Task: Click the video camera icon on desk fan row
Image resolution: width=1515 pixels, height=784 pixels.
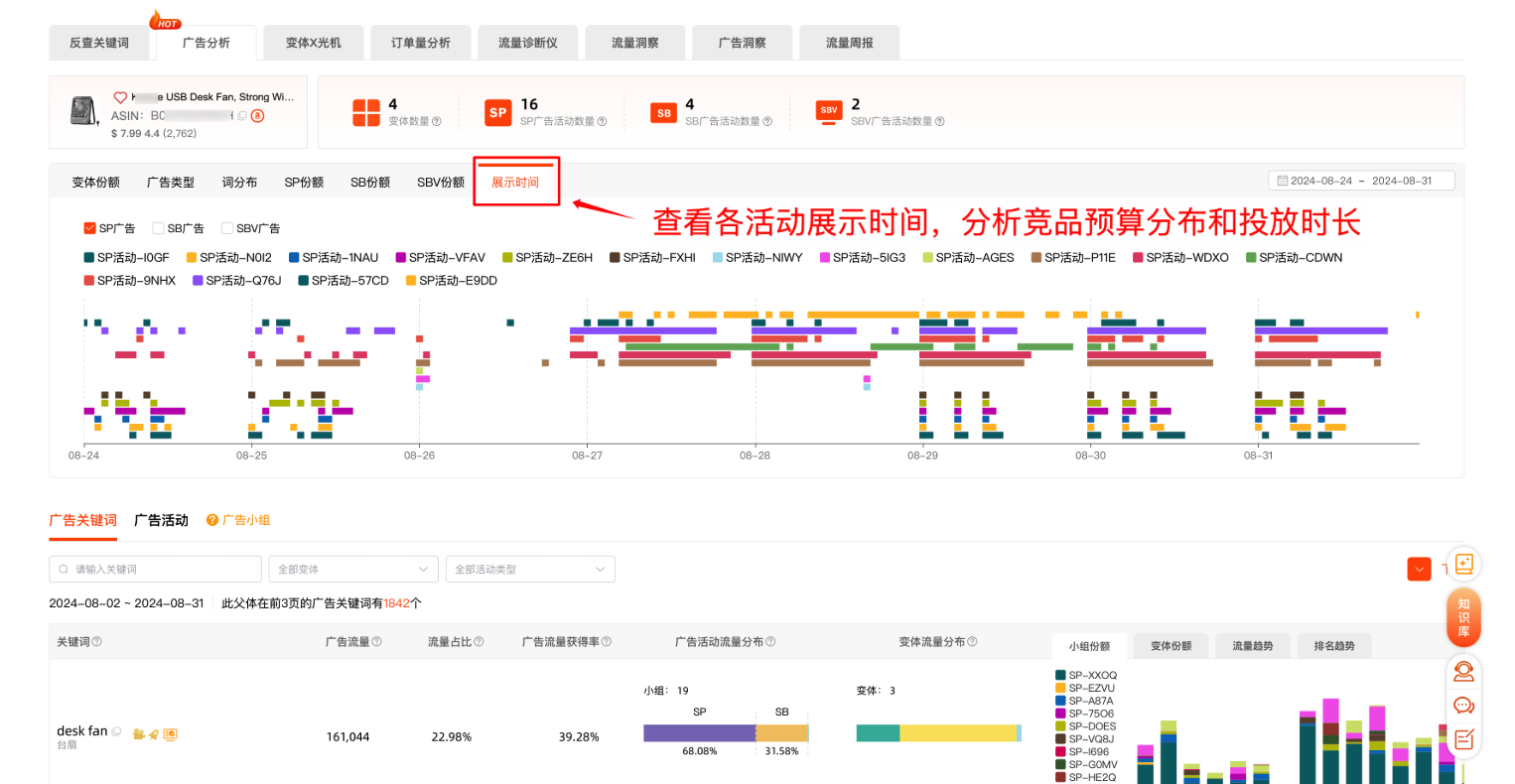Action: (x=139, y=734)
